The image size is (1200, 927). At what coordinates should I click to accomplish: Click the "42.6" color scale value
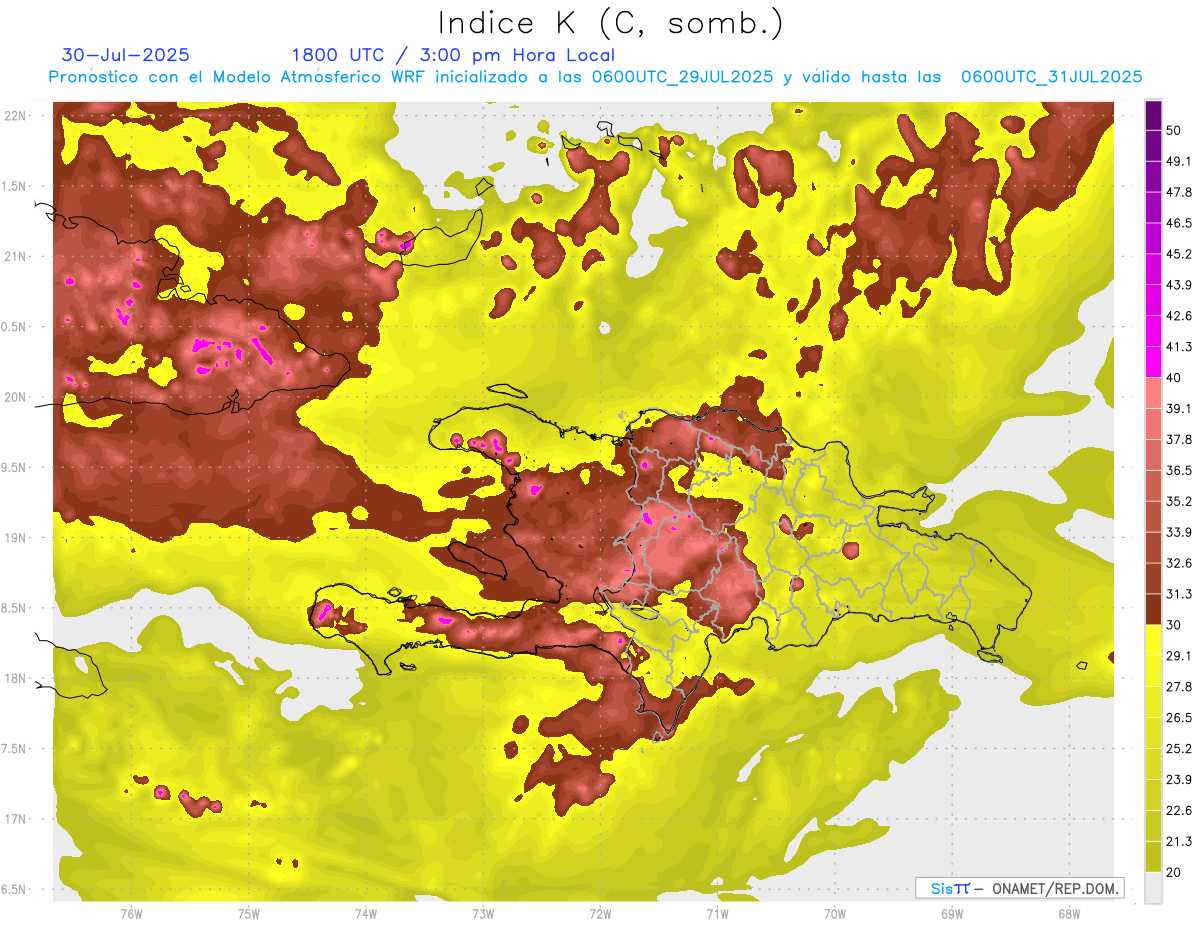[1179, 316]
